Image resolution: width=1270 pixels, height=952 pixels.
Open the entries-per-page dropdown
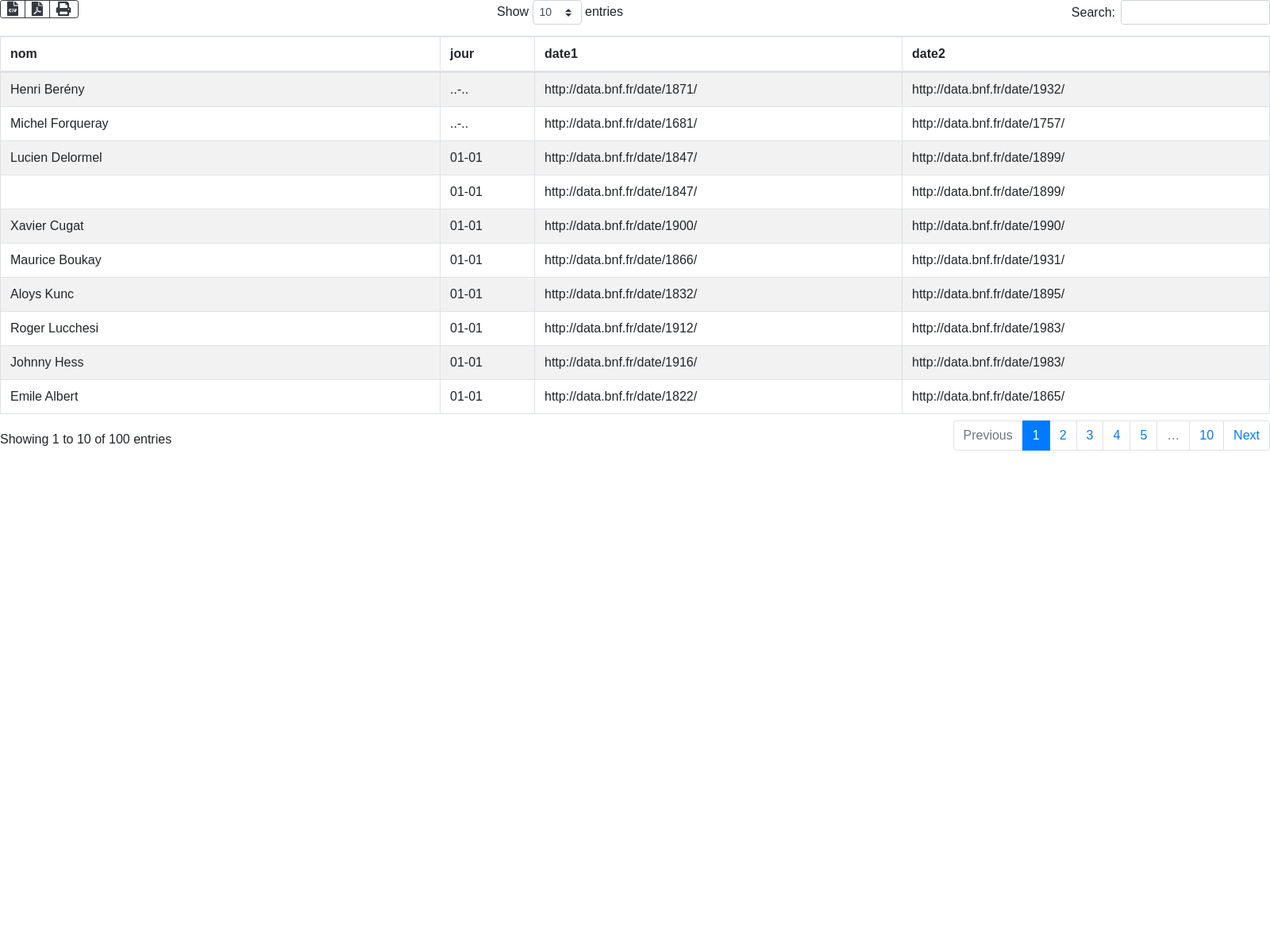tap(556, 13)
